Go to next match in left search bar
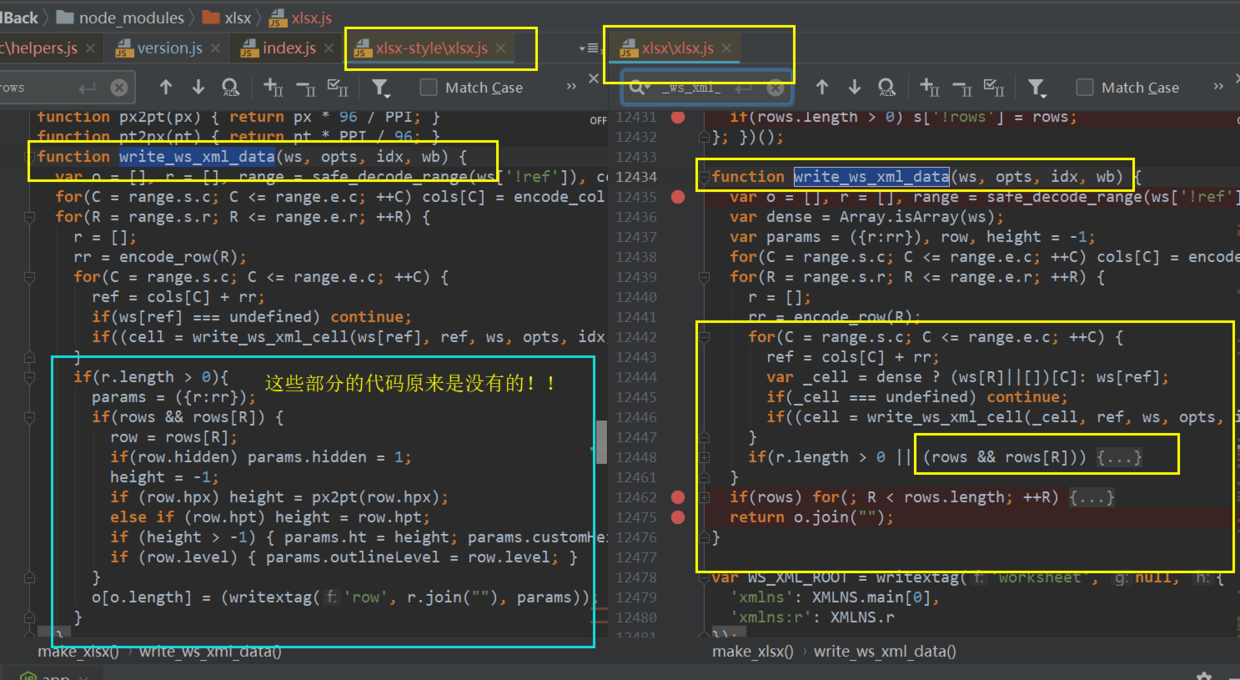Screen dimensions: 1240x680 198,88
